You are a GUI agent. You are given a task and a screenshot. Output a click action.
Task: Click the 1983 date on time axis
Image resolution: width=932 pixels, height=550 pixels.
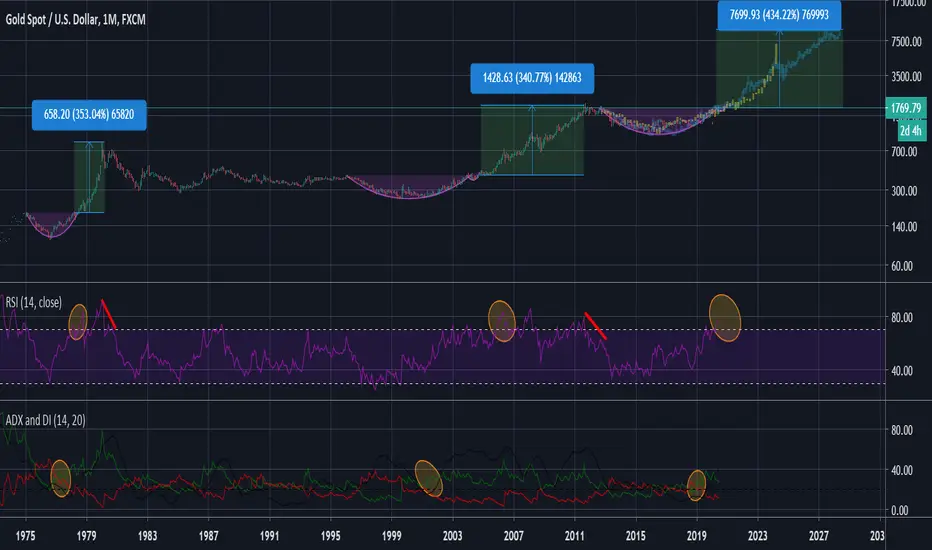147,536
